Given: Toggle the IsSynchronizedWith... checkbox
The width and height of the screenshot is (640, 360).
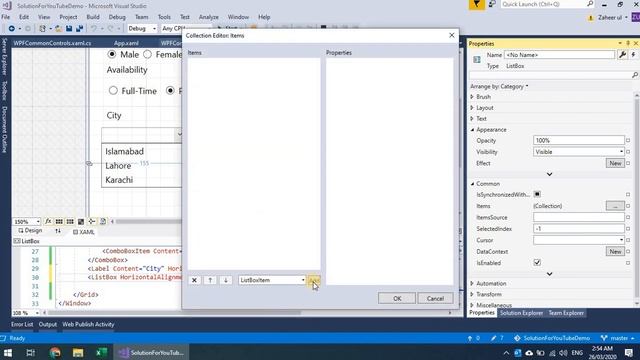Looking at the screenshot, I should pyautogui.click(x=537, y=194).
